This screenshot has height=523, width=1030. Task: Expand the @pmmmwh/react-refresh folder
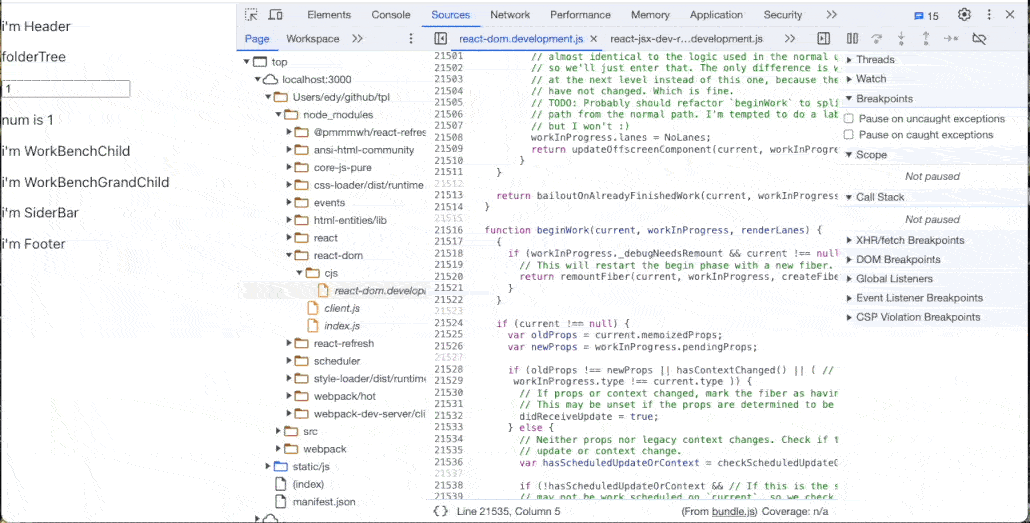click(289, 132)
